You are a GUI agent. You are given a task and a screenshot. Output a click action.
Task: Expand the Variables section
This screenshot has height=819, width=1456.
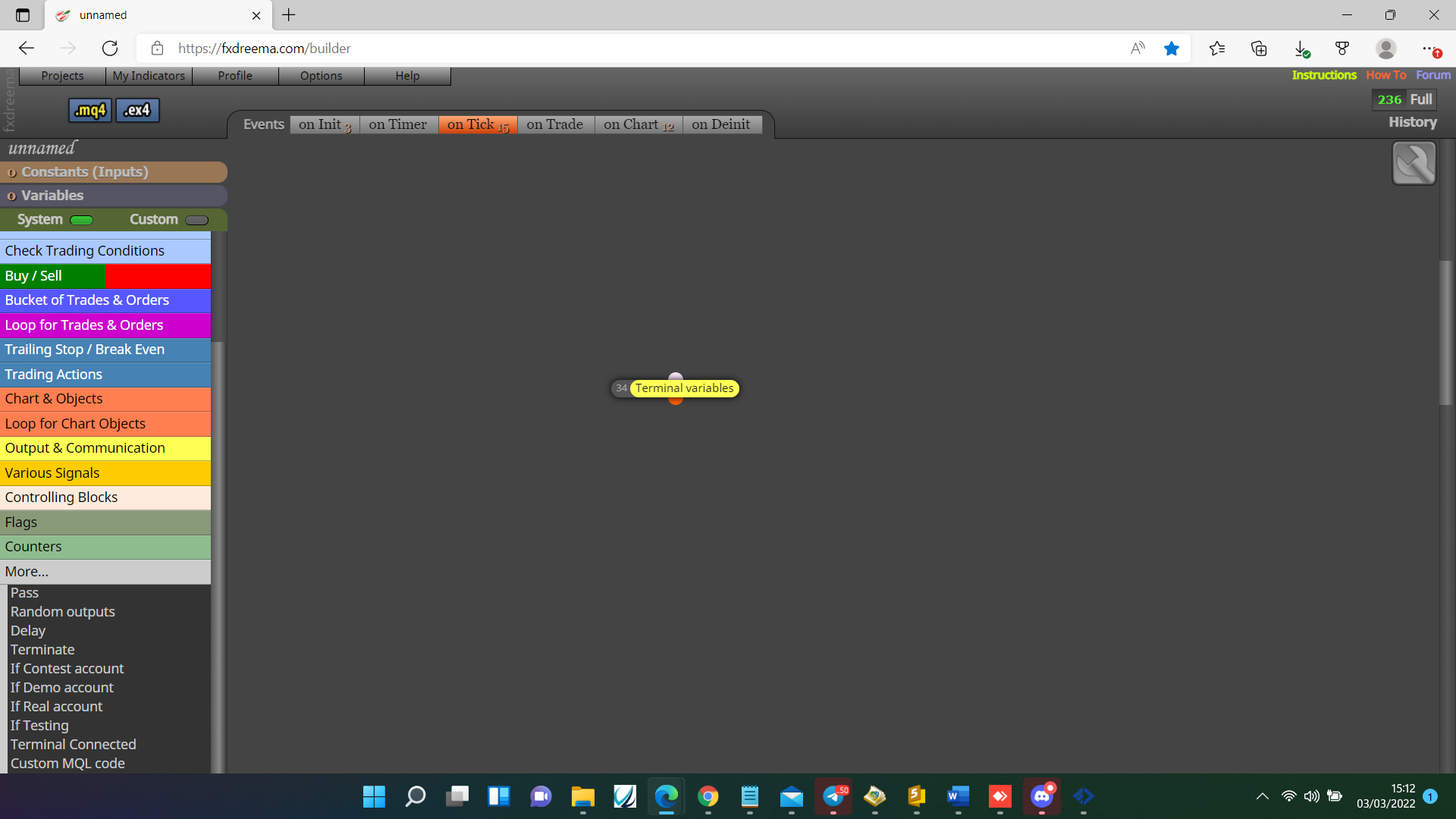[114, 196]
